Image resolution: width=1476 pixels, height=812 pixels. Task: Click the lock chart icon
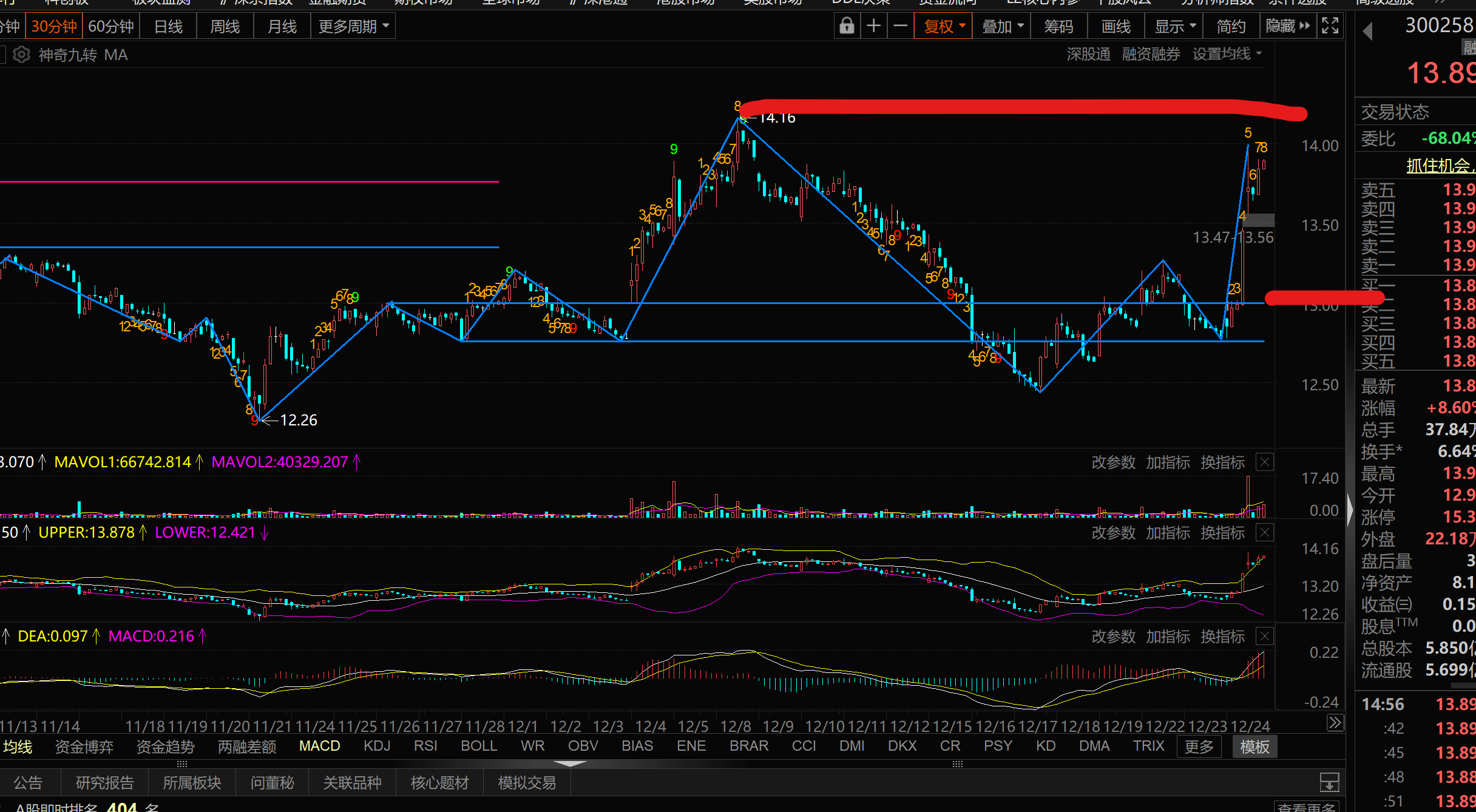[x=847, y=26]
